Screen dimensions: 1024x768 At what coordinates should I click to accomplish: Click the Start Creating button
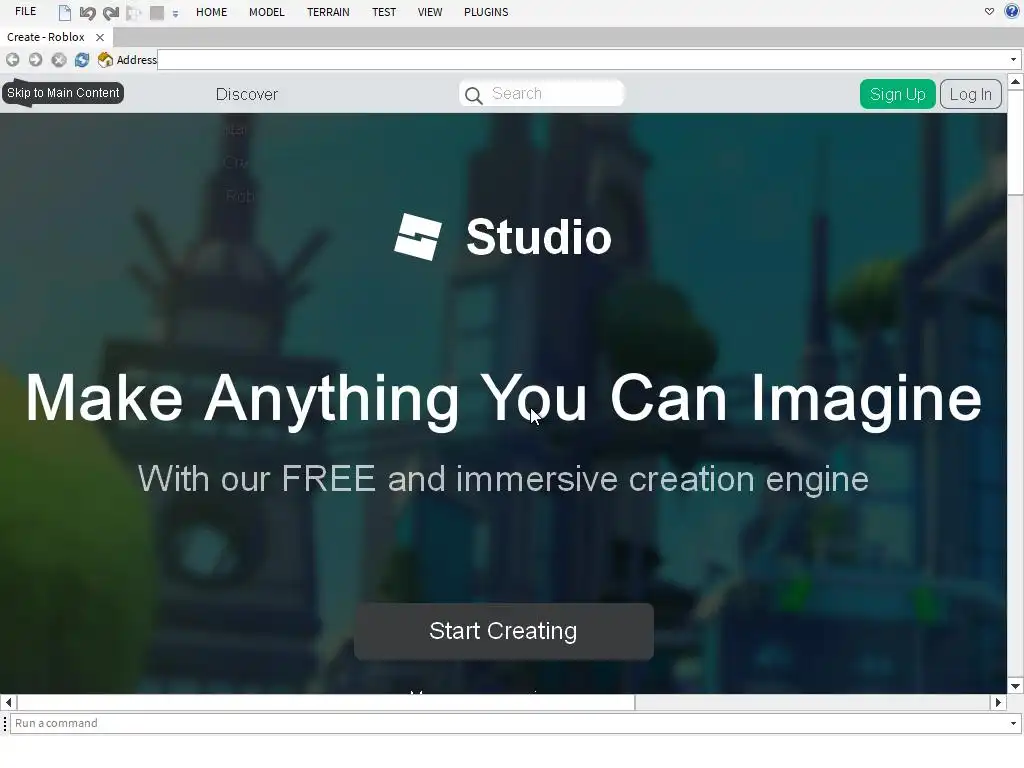pyautogui.click(x=504, y=631)
